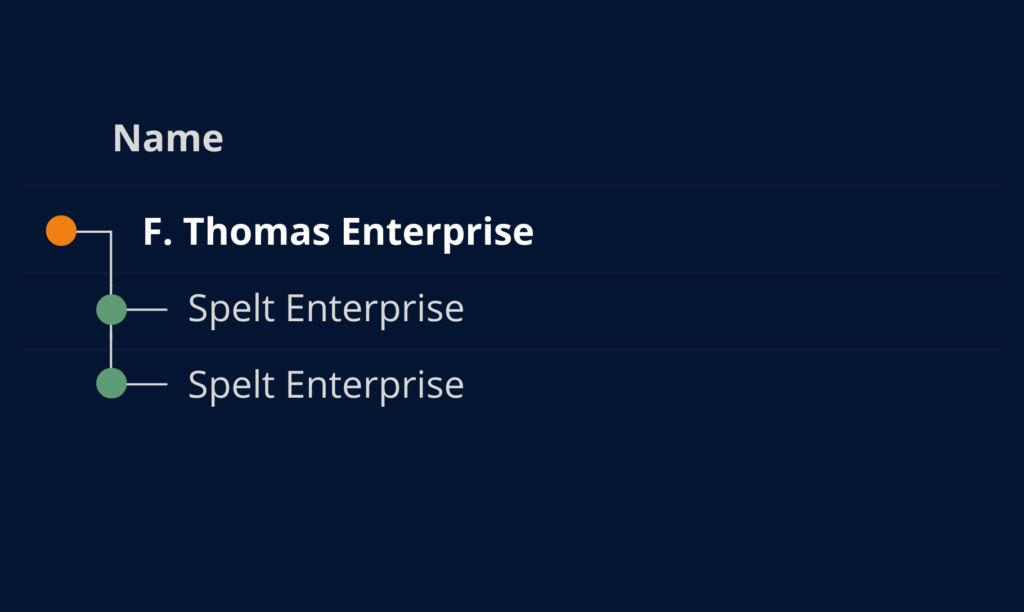
Task: Open the second Spelt Enterprise child entry
Action: coord(326,384)
